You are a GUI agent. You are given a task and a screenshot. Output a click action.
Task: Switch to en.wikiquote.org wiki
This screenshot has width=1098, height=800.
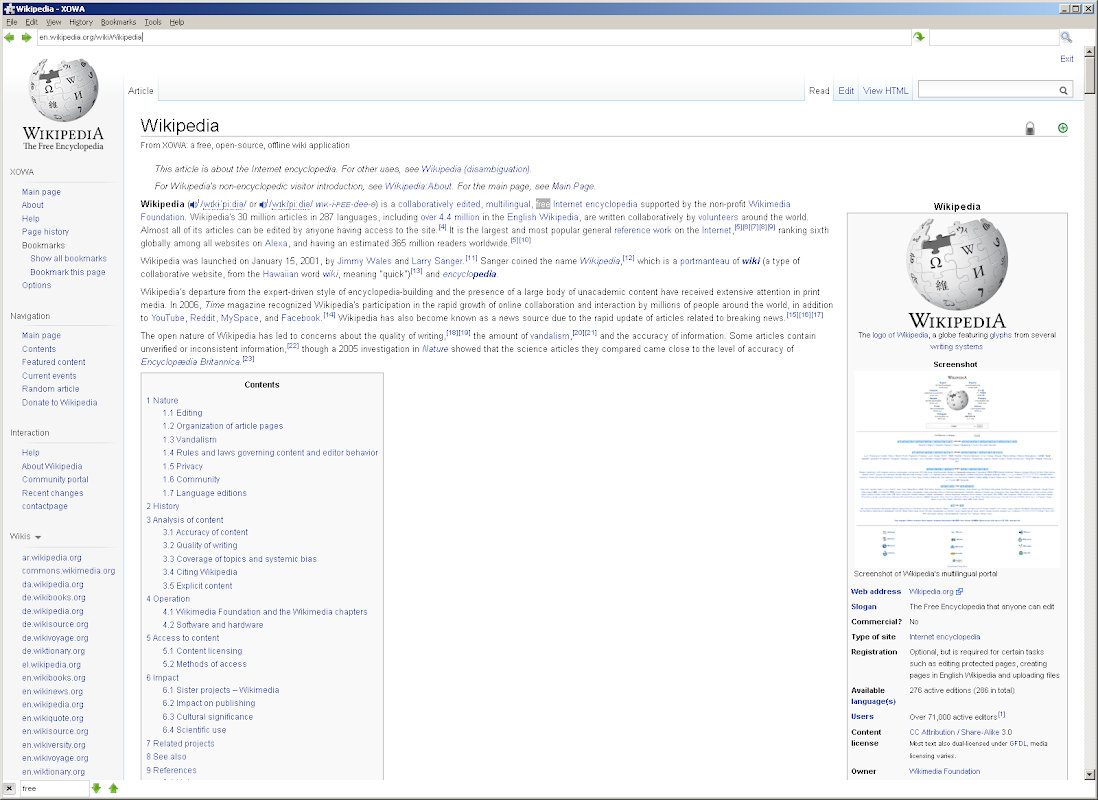53,718
